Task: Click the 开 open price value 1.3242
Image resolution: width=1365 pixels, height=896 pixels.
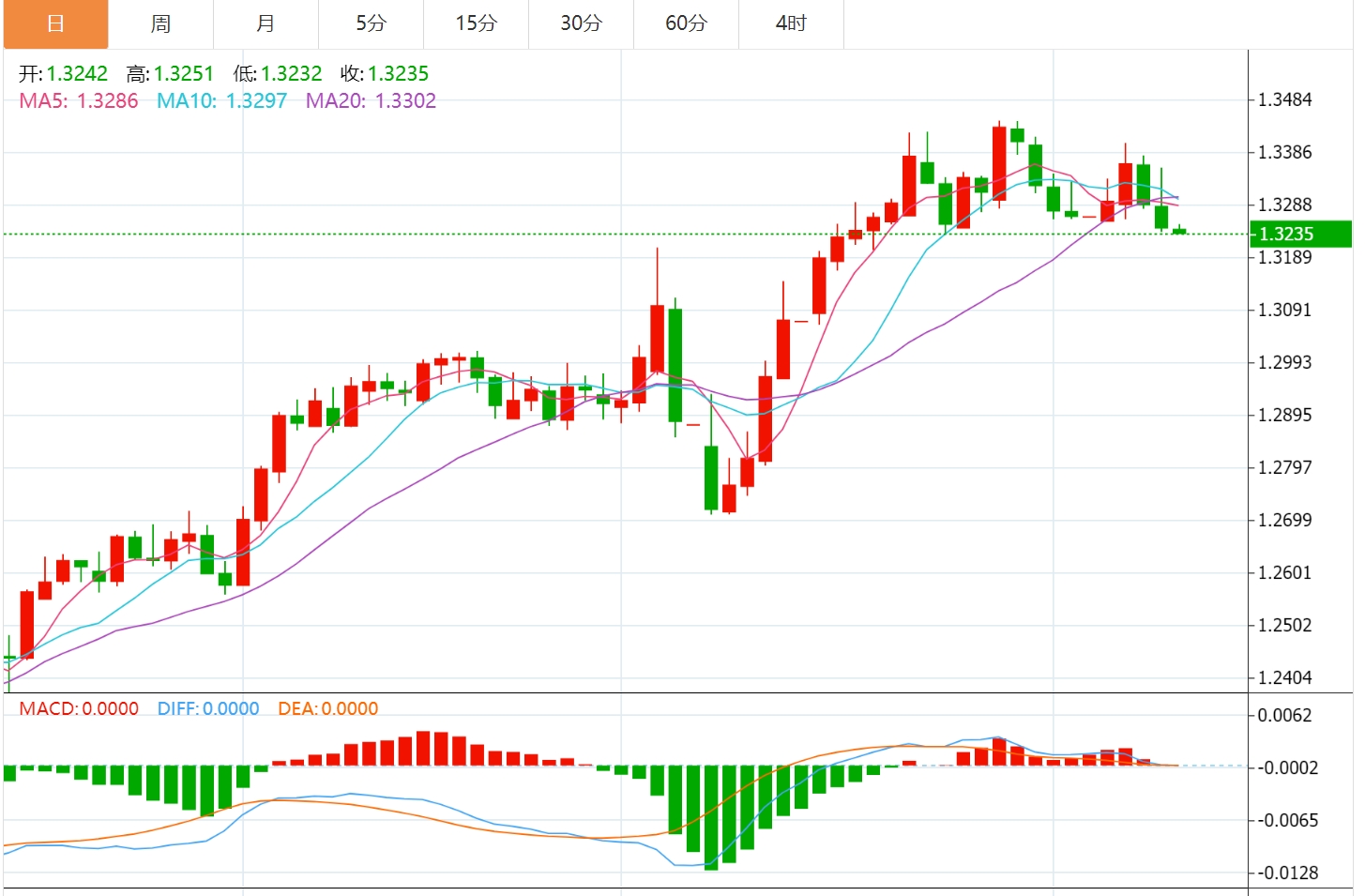Action: coord(77,74)
